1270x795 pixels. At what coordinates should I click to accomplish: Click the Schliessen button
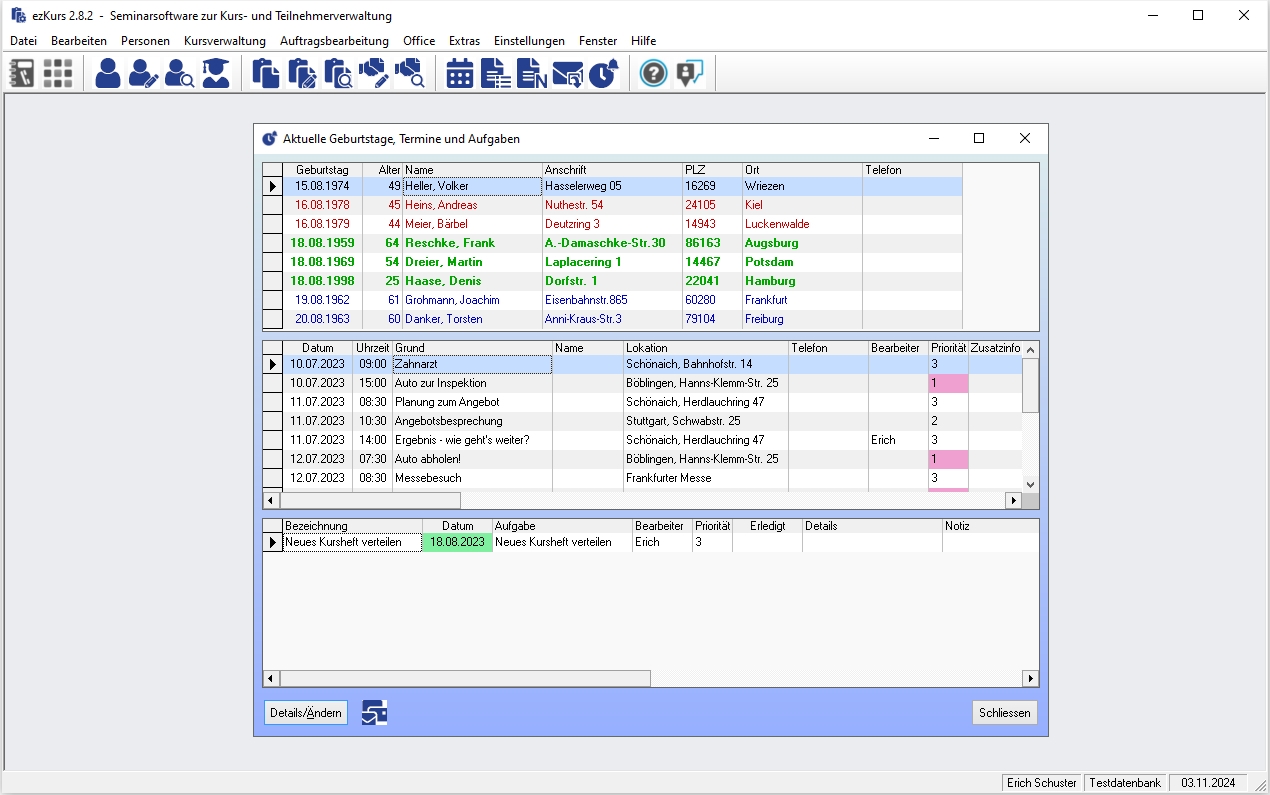[x=1004, y=712]
